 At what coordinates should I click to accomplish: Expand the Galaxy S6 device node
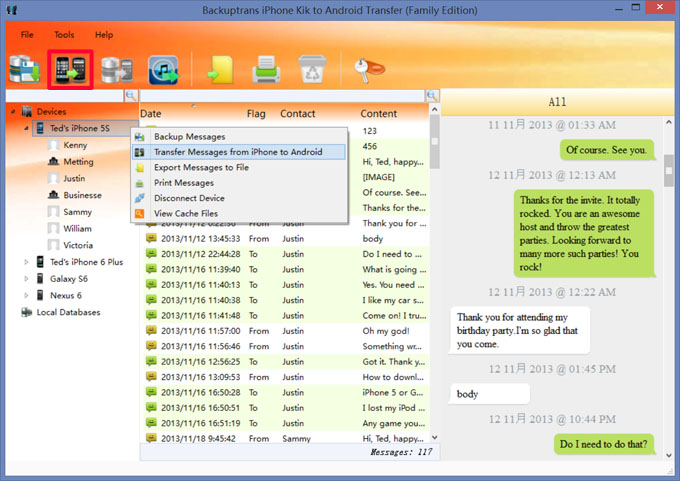click(27, 279)
